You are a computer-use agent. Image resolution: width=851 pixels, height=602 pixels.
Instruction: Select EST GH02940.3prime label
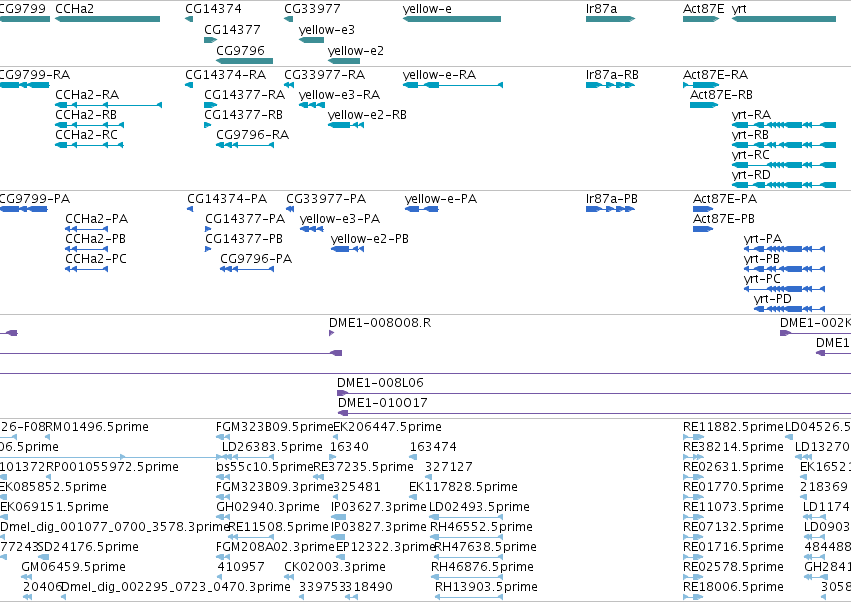tap(268, 507)
